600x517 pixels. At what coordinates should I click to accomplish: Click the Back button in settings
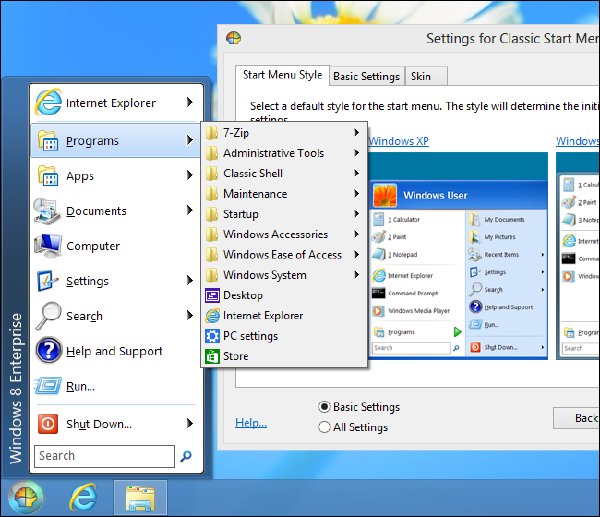click(x=577, y=418)
